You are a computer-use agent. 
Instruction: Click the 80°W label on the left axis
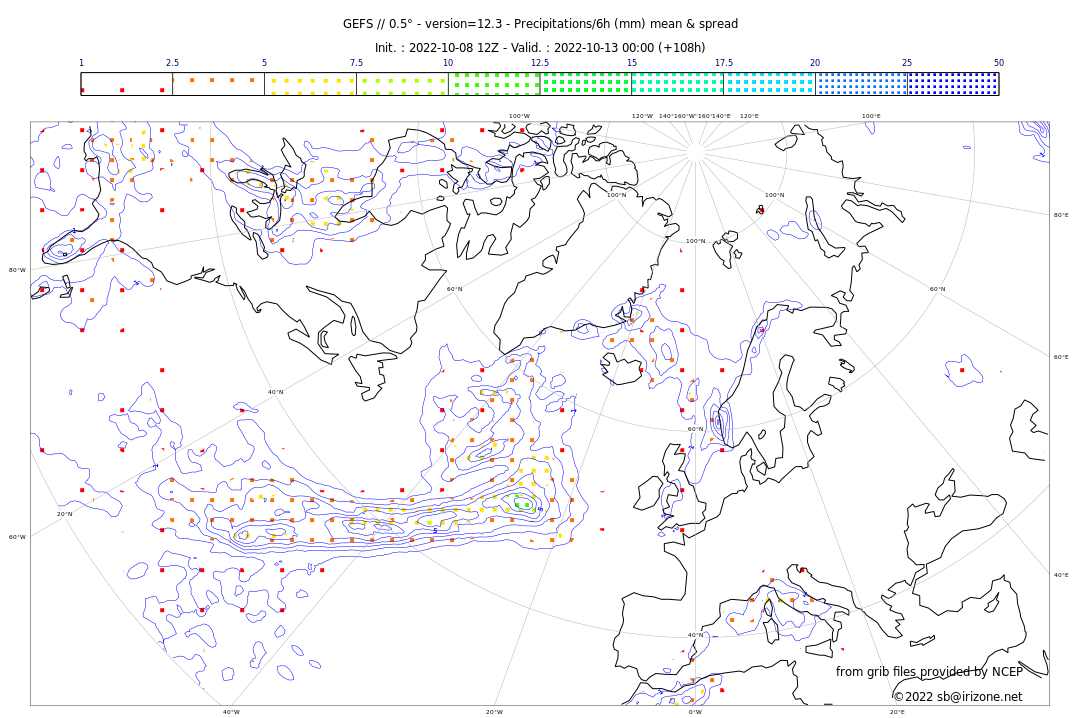17,270
